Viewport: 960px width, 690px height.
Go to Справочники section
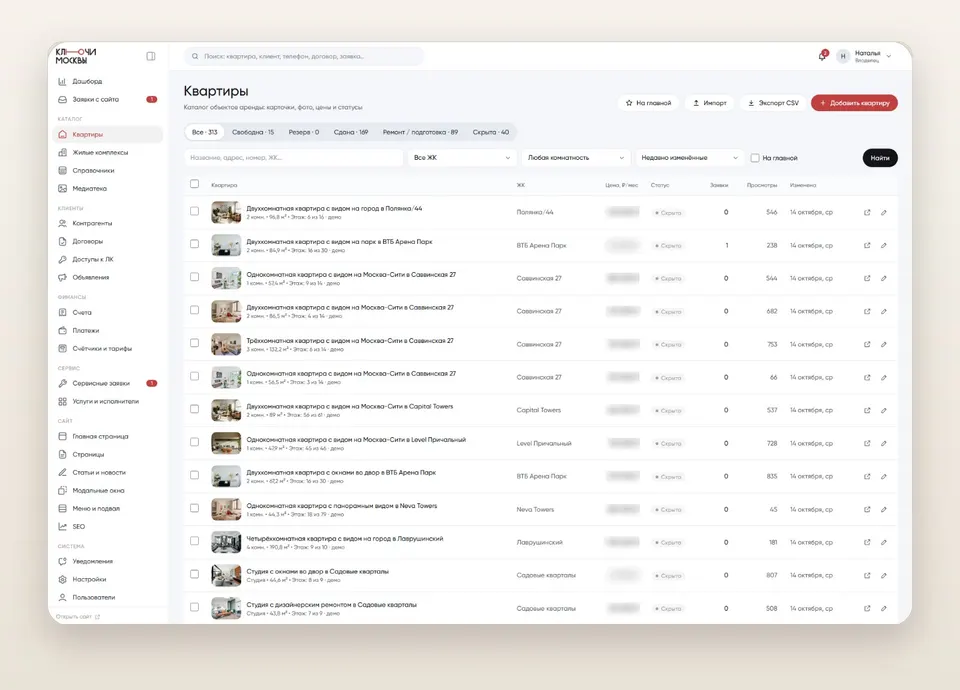click(93, 171)
